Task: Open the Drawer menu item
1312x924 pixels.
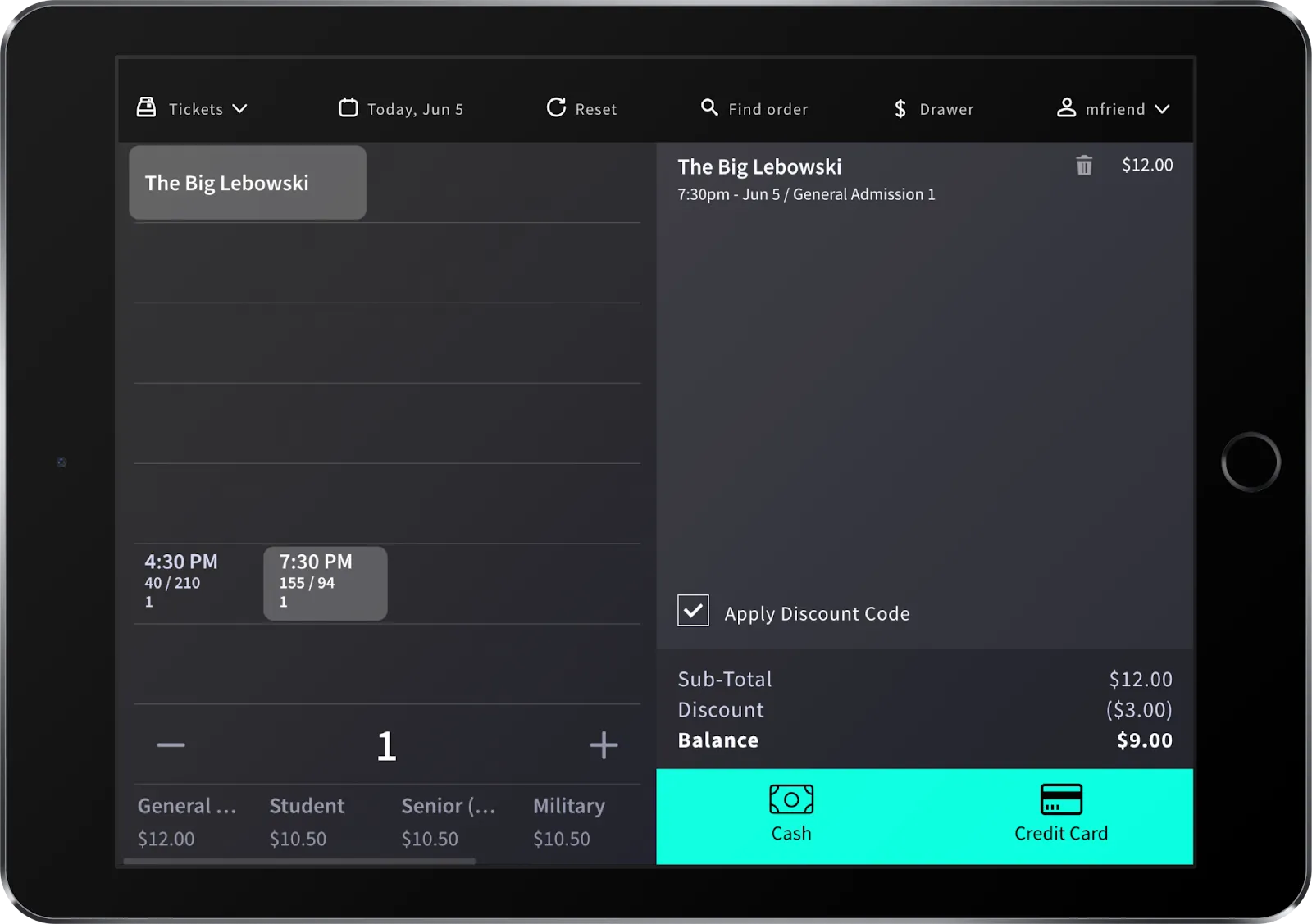Action: pos(934,108)
